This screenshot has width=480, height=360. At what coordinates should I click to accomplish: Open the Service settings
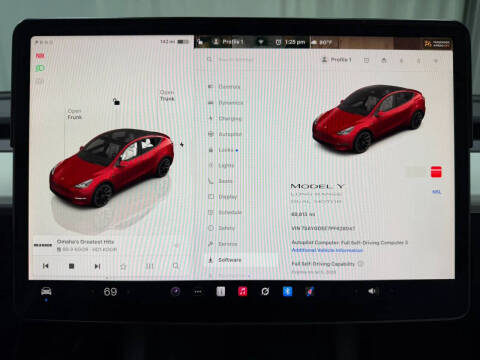[223, 244]
